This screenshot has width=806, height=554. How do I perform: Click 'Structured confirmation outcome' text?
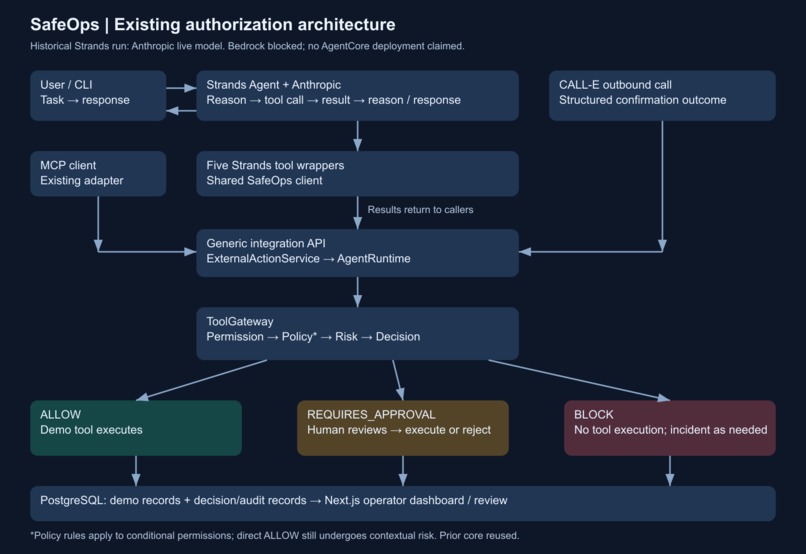[643, 100]
